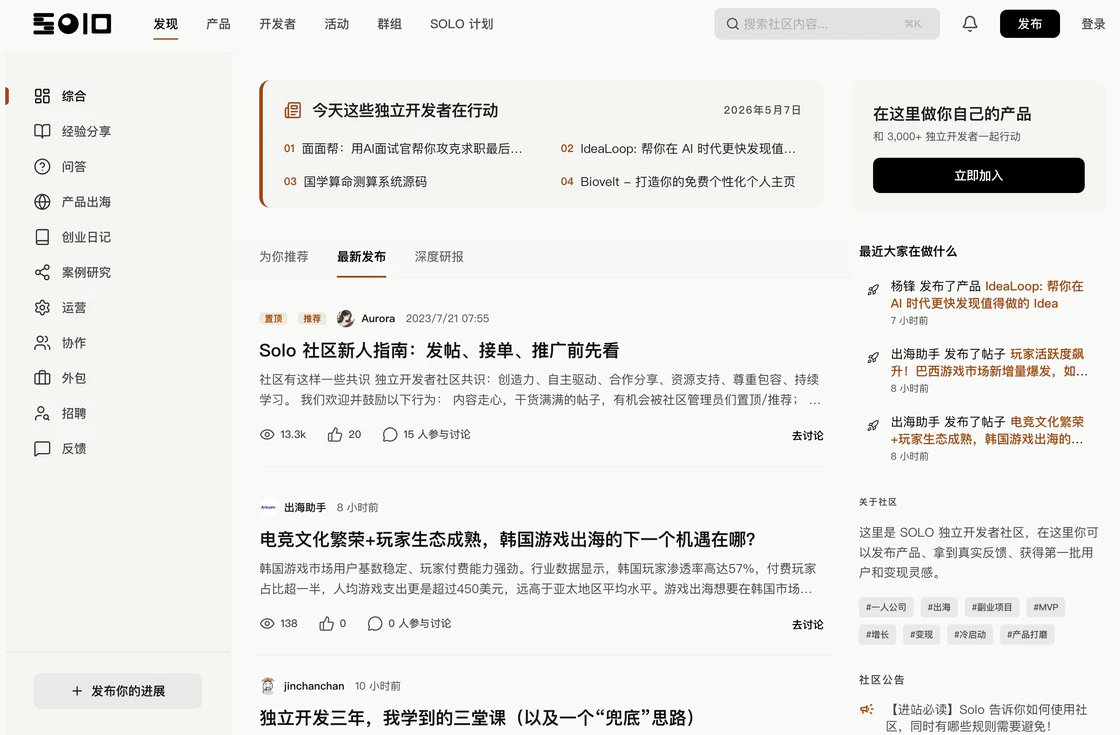Click the 招聘 person-search icon

coord(42,413)
